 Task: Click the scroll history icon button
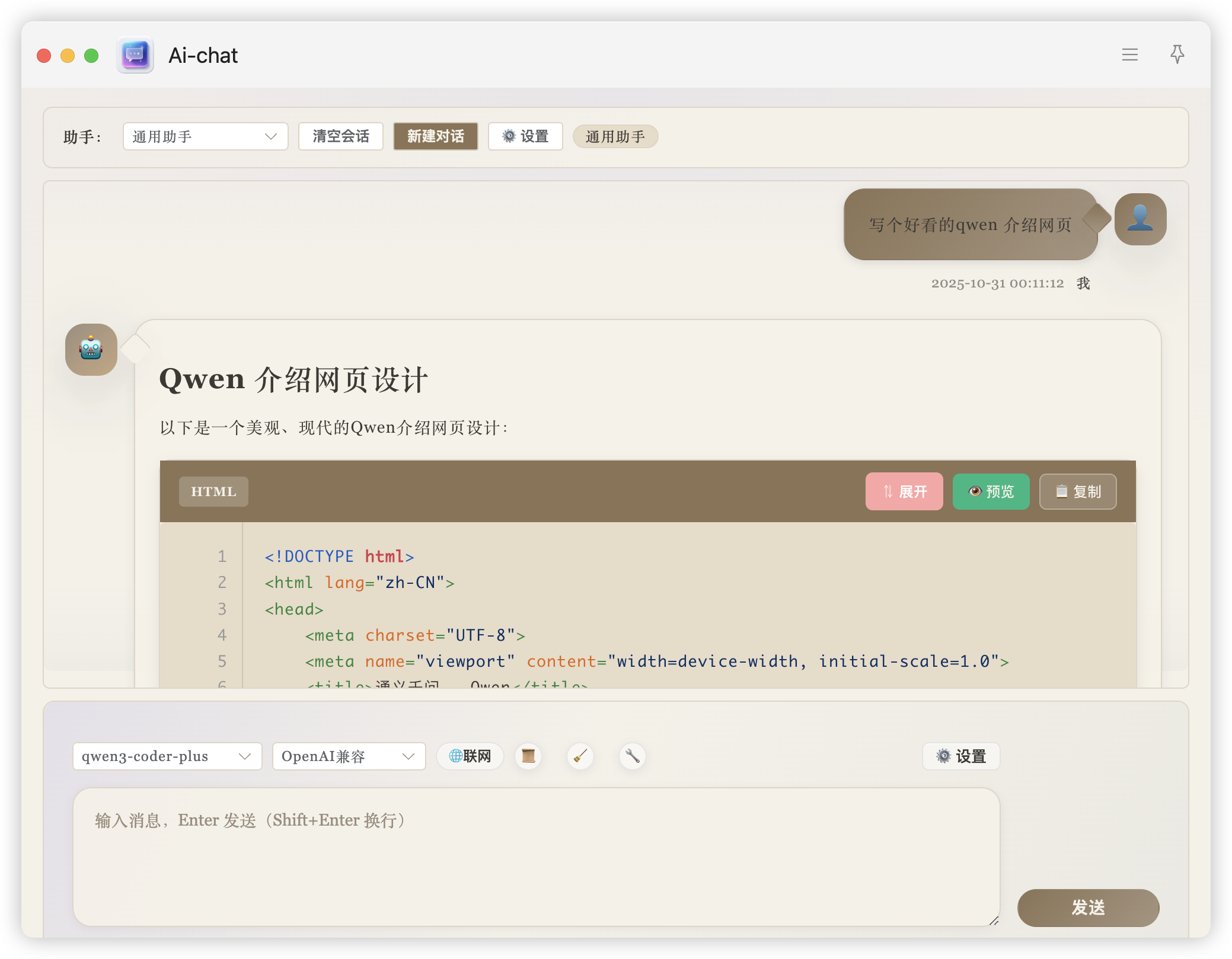click(x=528, y=756)
